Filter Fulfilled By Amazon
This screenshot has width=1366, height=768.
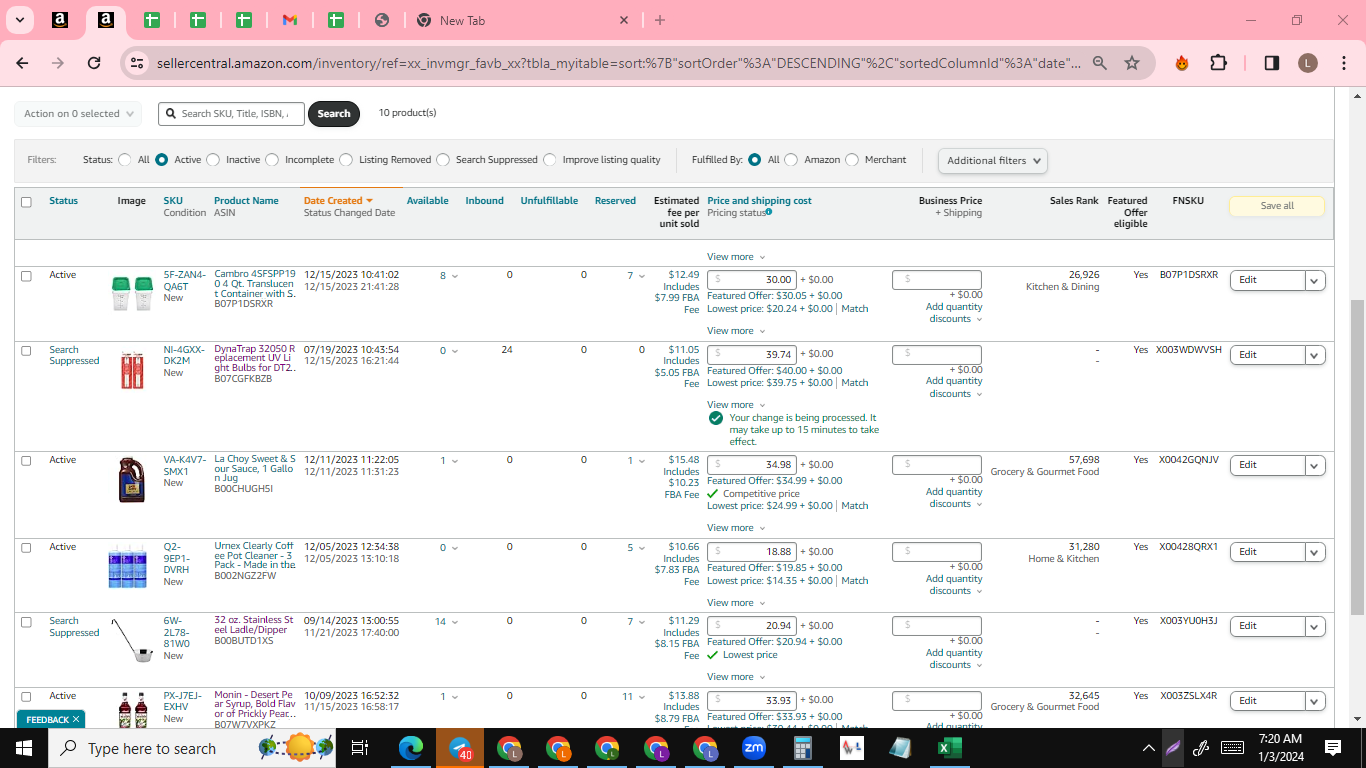[791, 160]
